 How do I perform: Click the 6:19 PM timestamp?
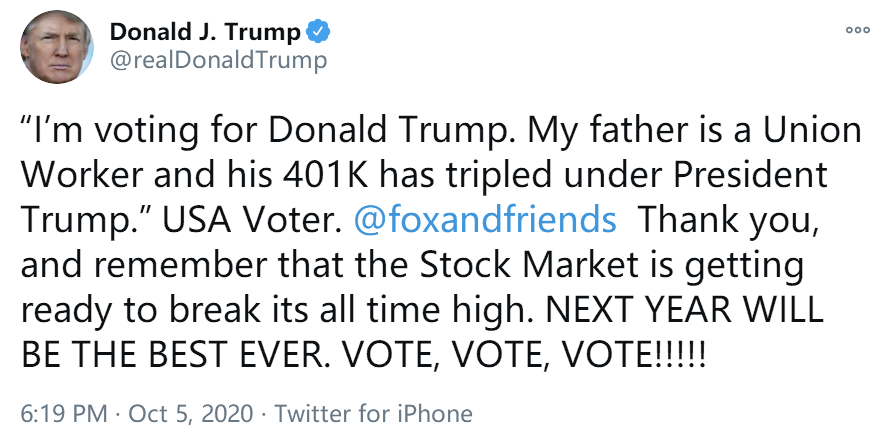pos(63,413)
